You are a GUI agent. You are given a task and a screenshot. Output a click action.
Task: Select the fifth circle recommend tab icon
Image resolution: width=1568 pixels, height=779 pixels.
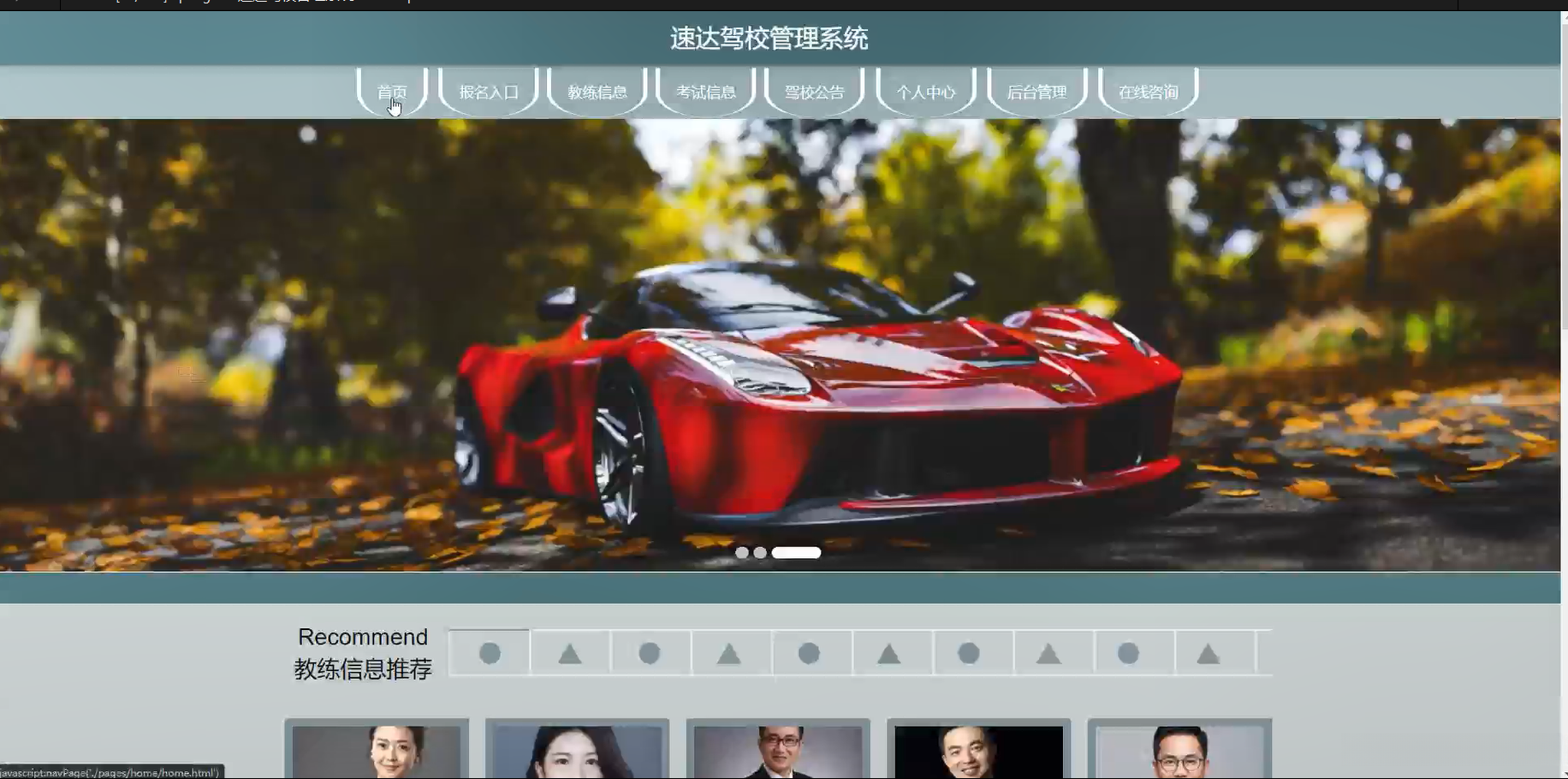click(x=1128, y=653)
